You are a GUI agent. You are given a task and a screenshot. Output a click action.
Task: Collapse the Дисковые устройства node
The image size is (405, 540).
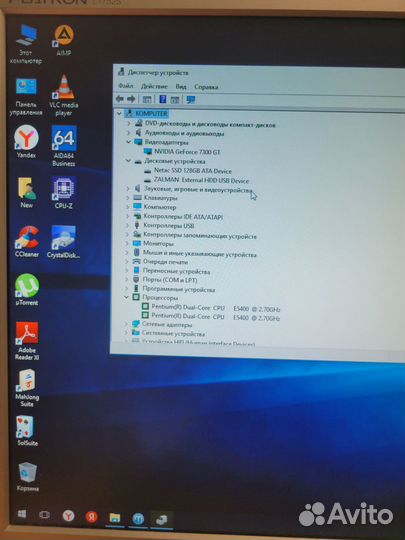tap(128, 161)
